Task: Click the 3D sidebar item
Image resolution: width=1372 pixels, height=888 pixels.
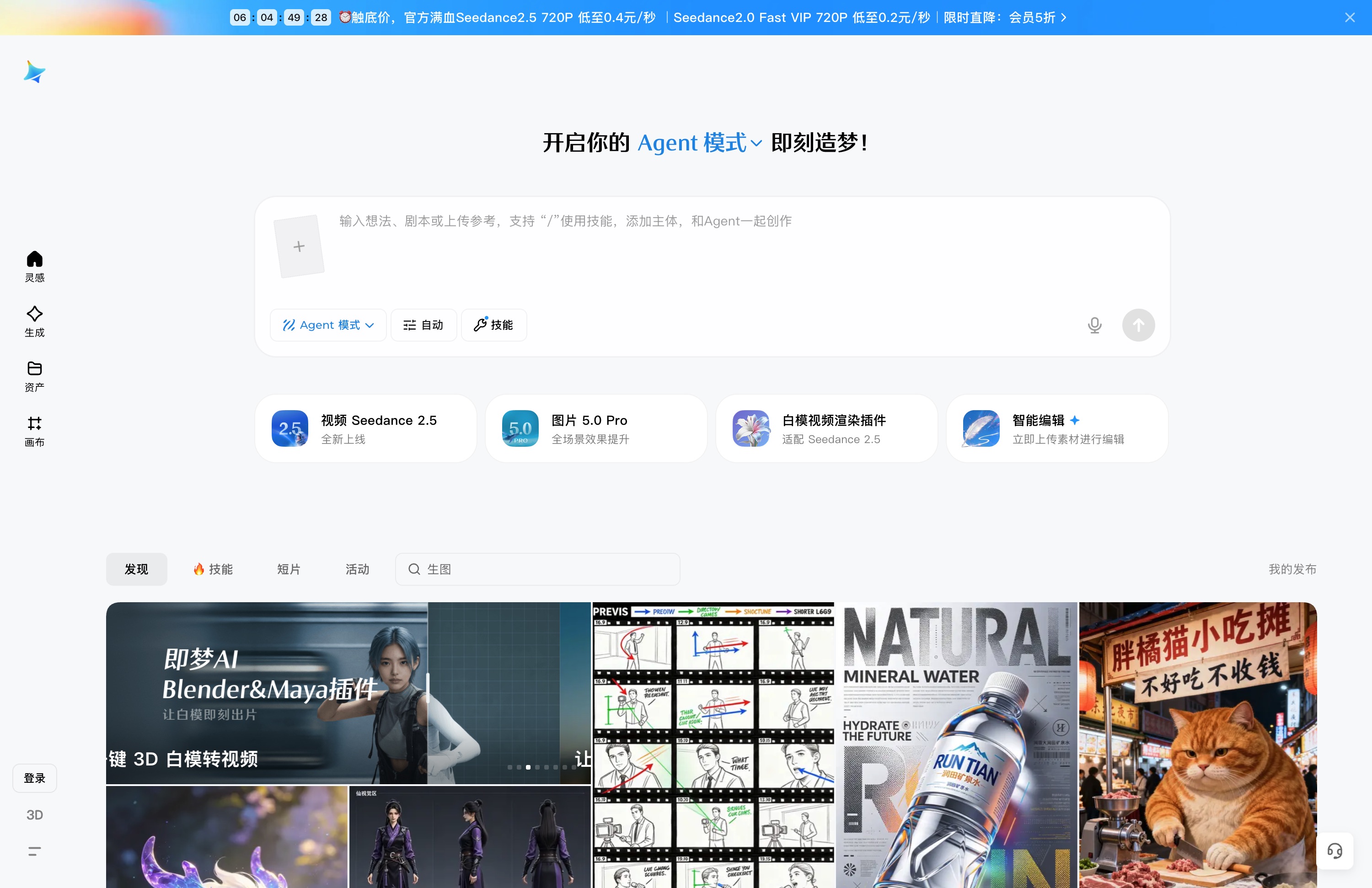Action: tap(35, 815)
